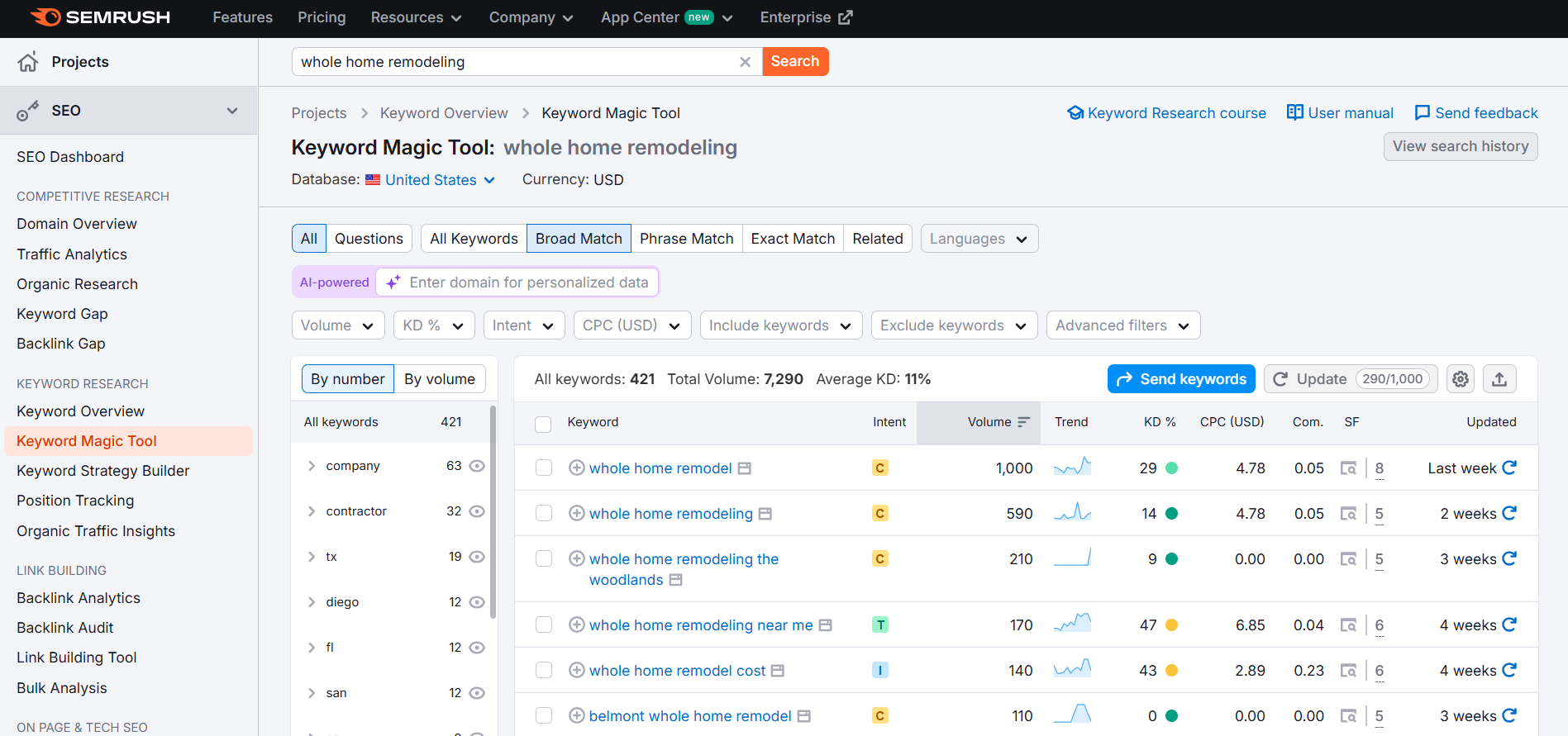Expand the company keyword group
This screenshot has height=736, width=1568.
click(x=312, y=466)
